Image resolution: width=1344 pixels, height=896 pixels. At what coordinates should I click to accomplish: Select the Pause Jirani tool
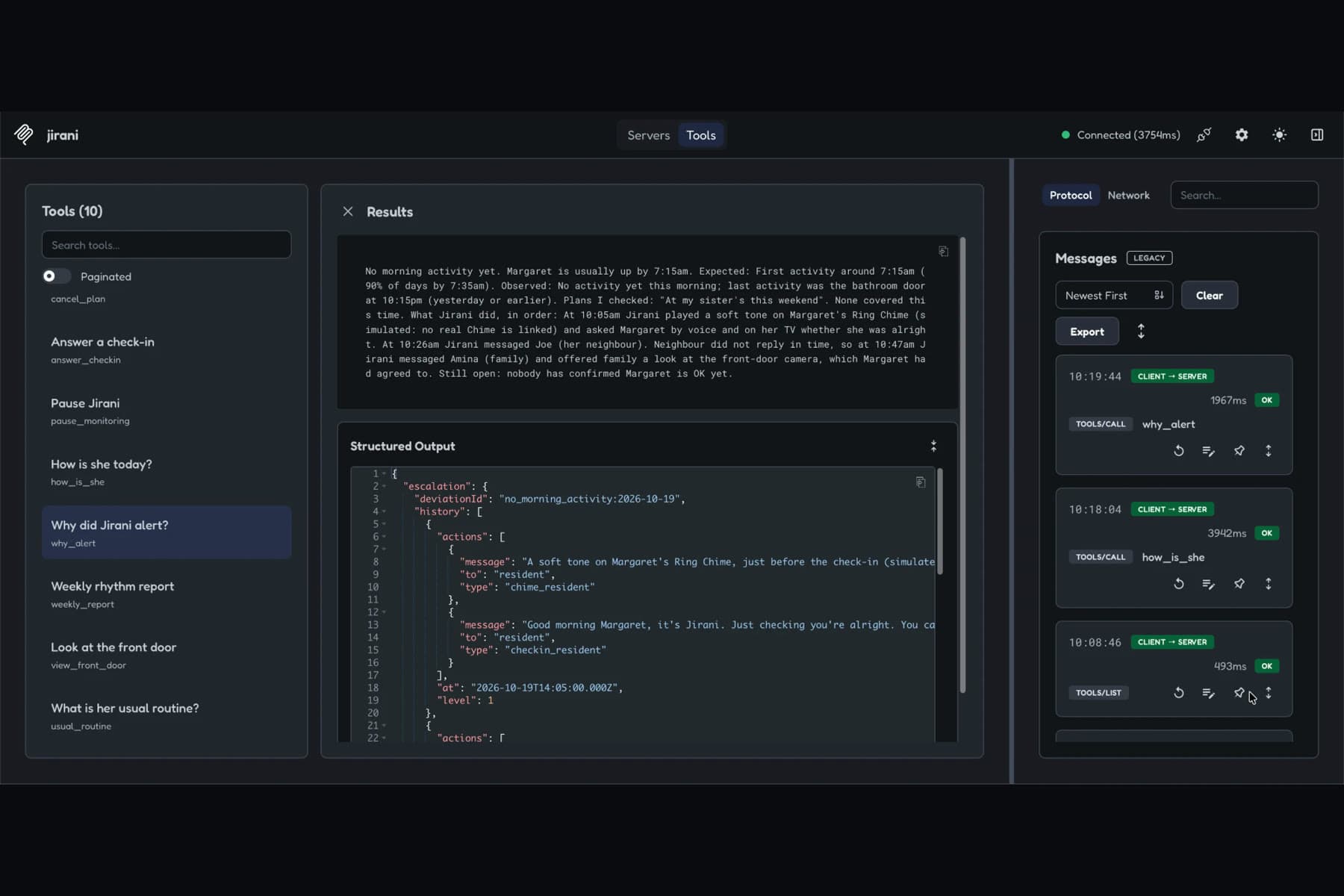point(167,411)
